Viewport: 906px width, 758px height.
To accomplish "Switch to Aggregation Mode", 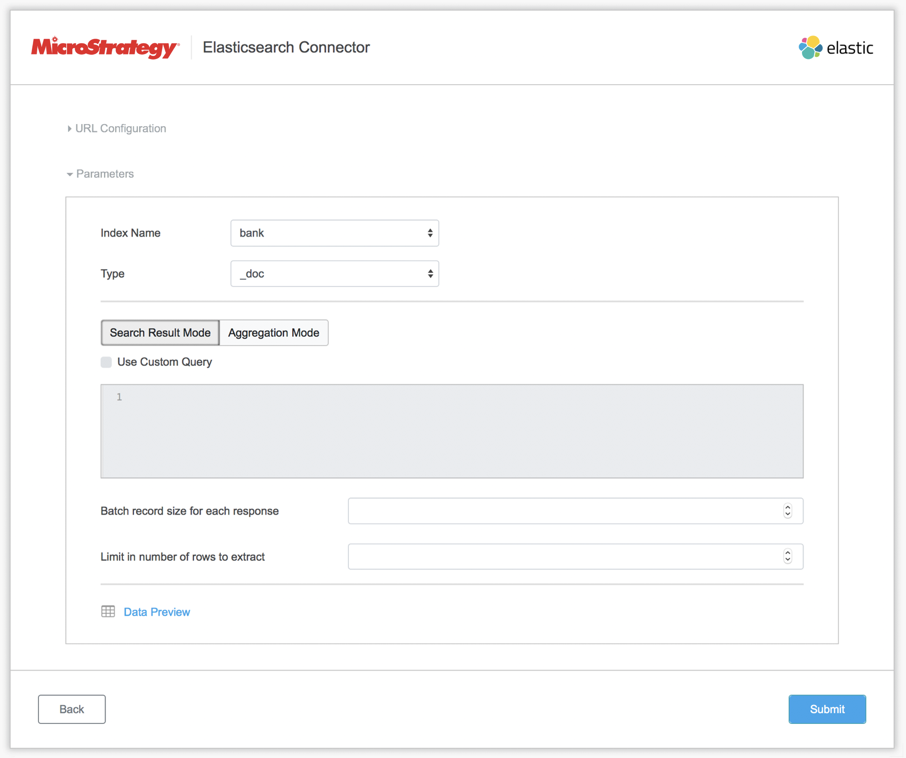I will coord(273,333).
